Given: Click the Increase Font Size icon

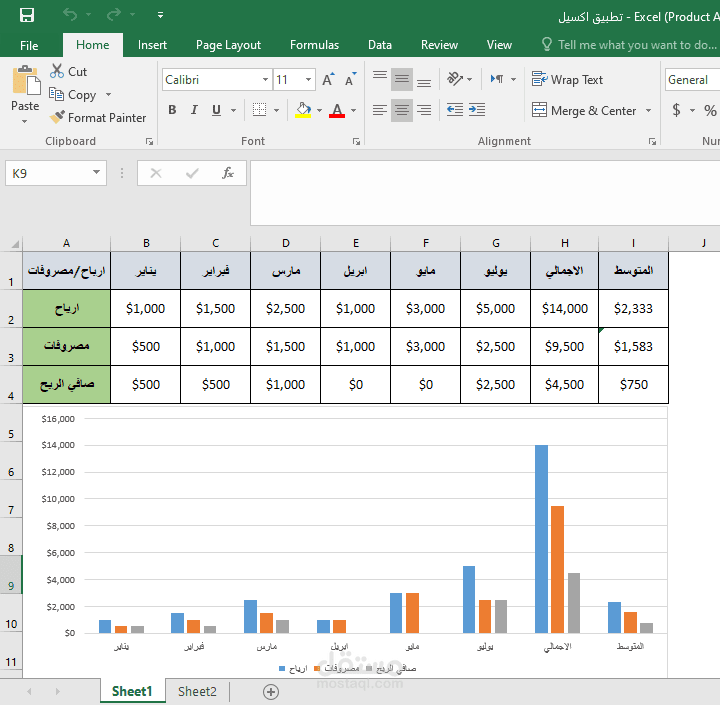Looking at the screenshot, I should tap(328, 79).
